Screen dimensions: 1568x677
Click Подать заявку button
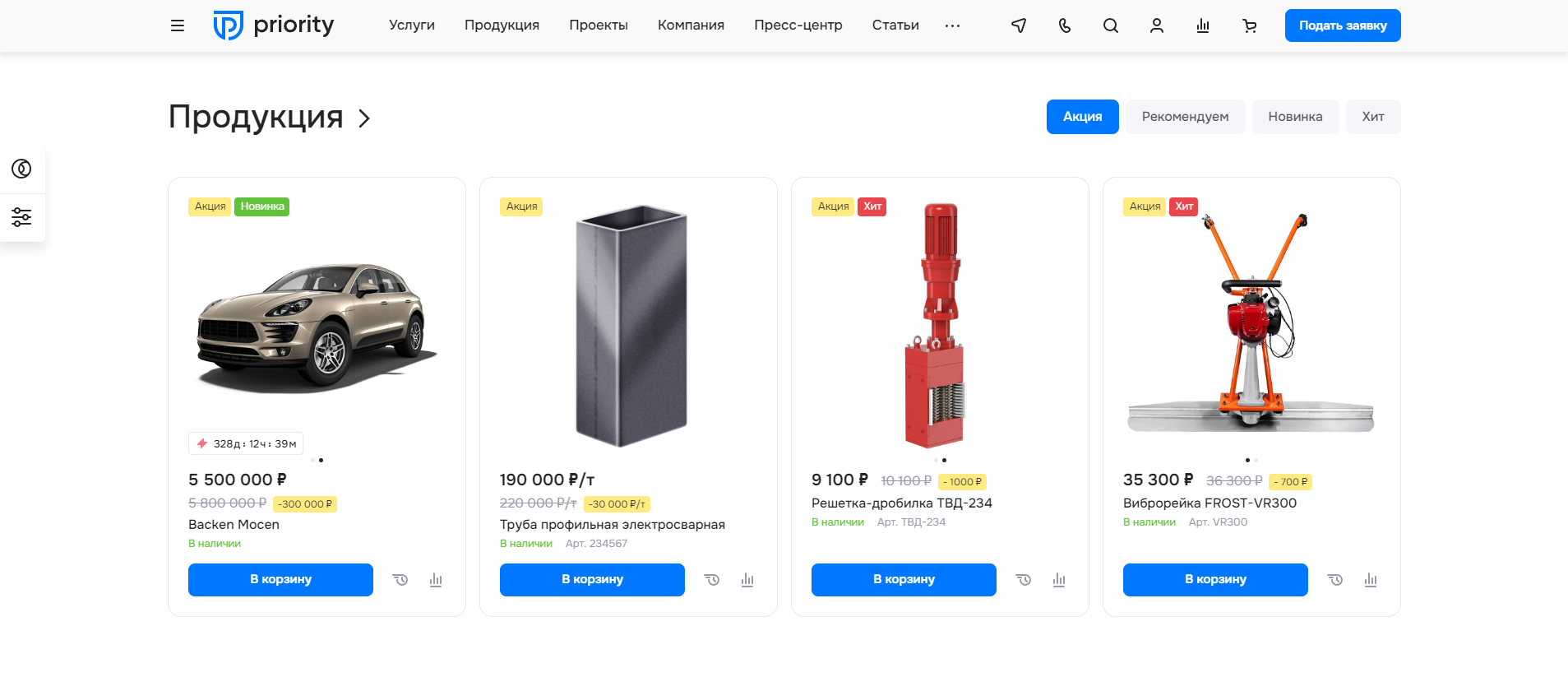(x=1343, y=26)
